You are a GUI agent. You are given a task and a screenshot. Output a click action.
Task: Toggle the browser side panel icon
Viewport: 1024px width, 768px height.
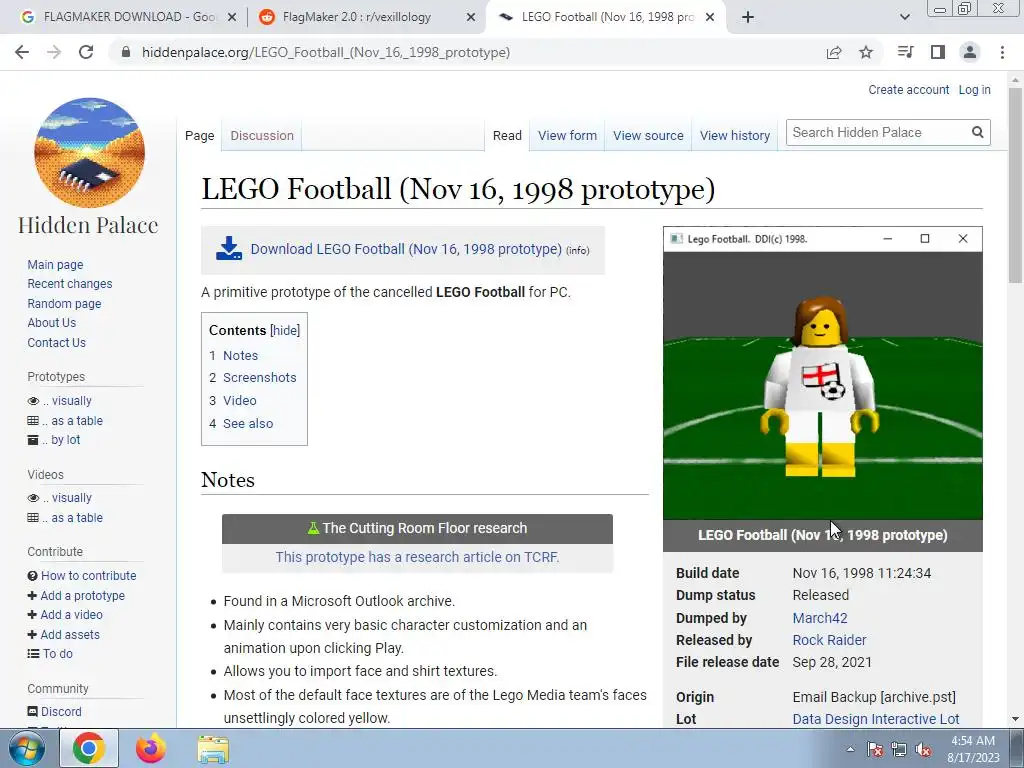pyautogui.click(x=938, y=52)
